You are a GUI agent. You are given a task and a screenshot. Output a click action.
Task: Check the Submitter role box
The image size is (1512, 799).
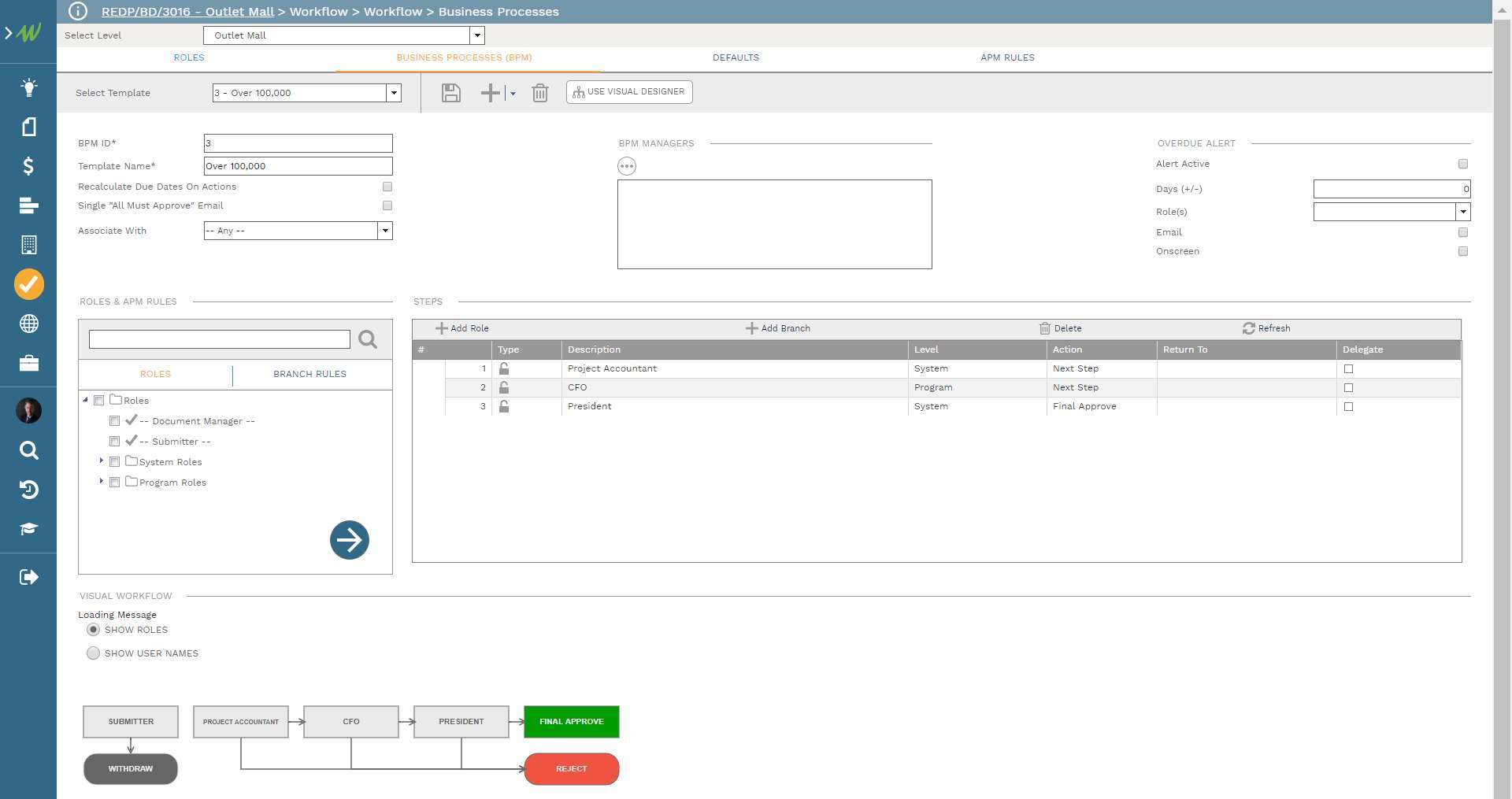click(115, 442)
